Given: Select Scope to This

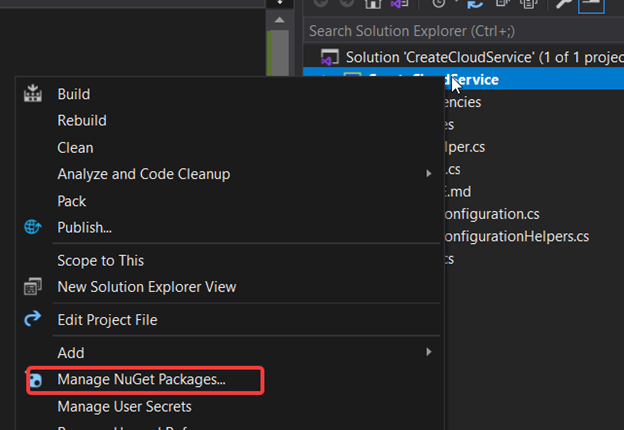Looking at the screenshot, I should 101,260.
